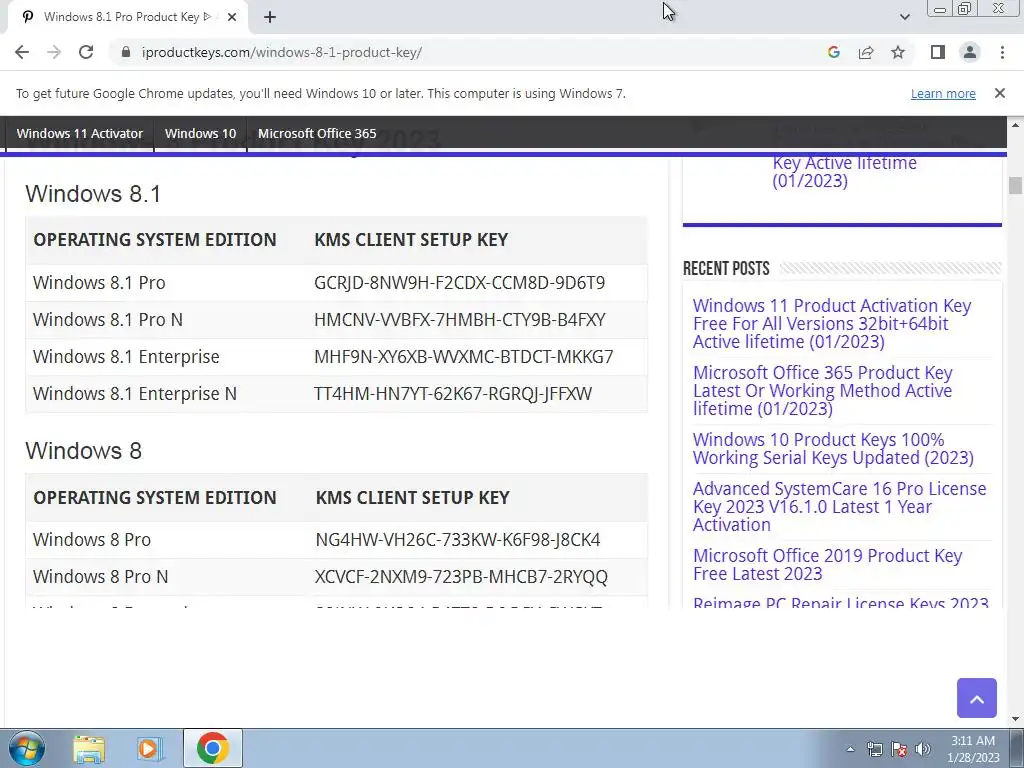Open the Google search icon in address bar
Image resolution: width=1024 pixels, height=768 pixels.
(x=833, y=52)
